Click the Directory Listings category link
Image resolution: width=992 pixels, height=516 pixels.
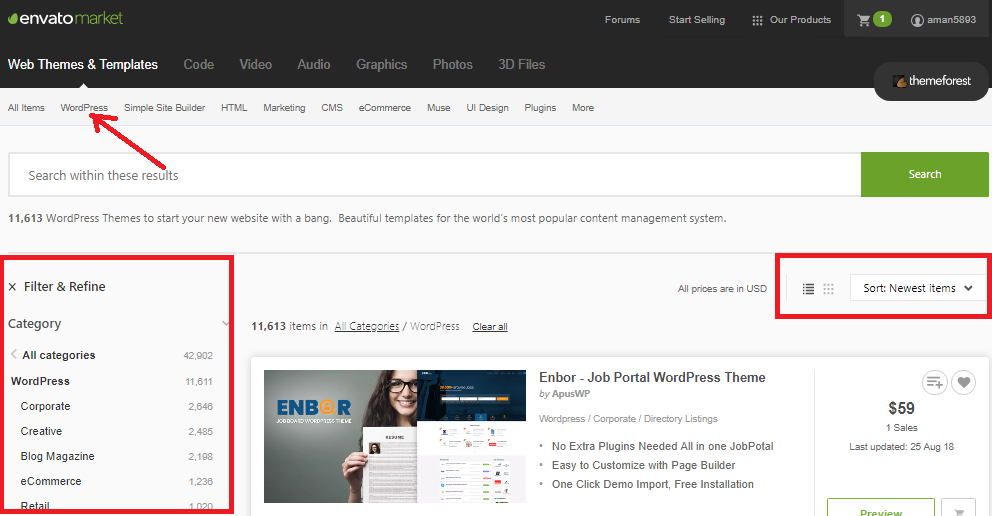tap(681, 419)
